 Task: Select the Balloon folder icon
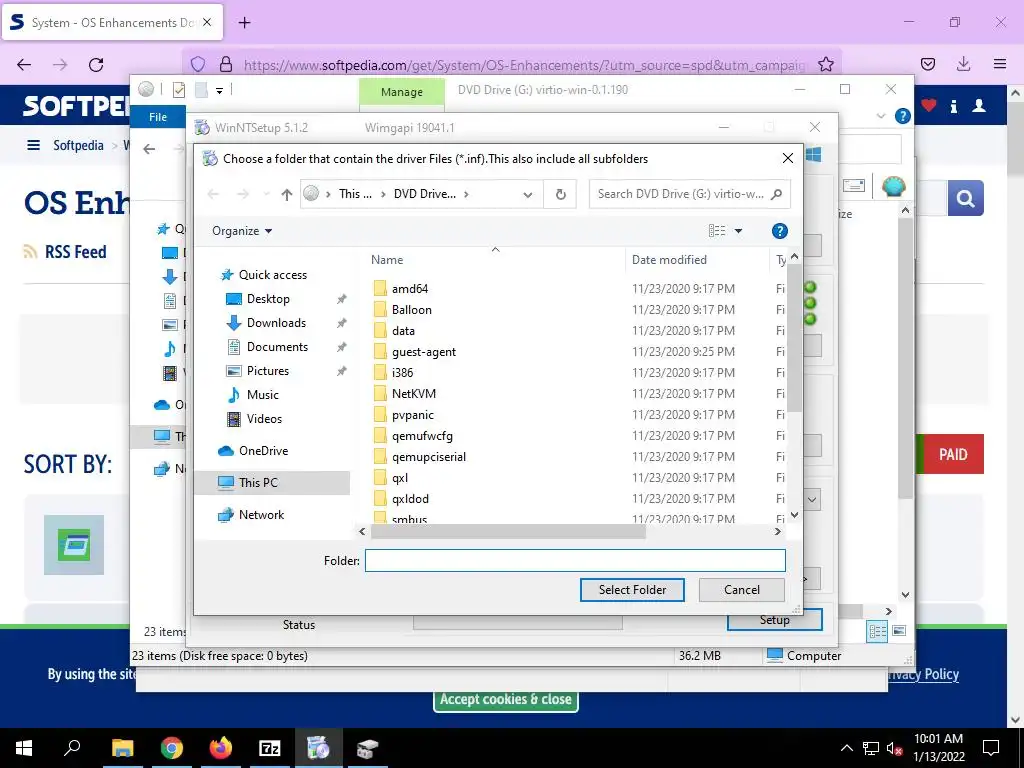380,310
